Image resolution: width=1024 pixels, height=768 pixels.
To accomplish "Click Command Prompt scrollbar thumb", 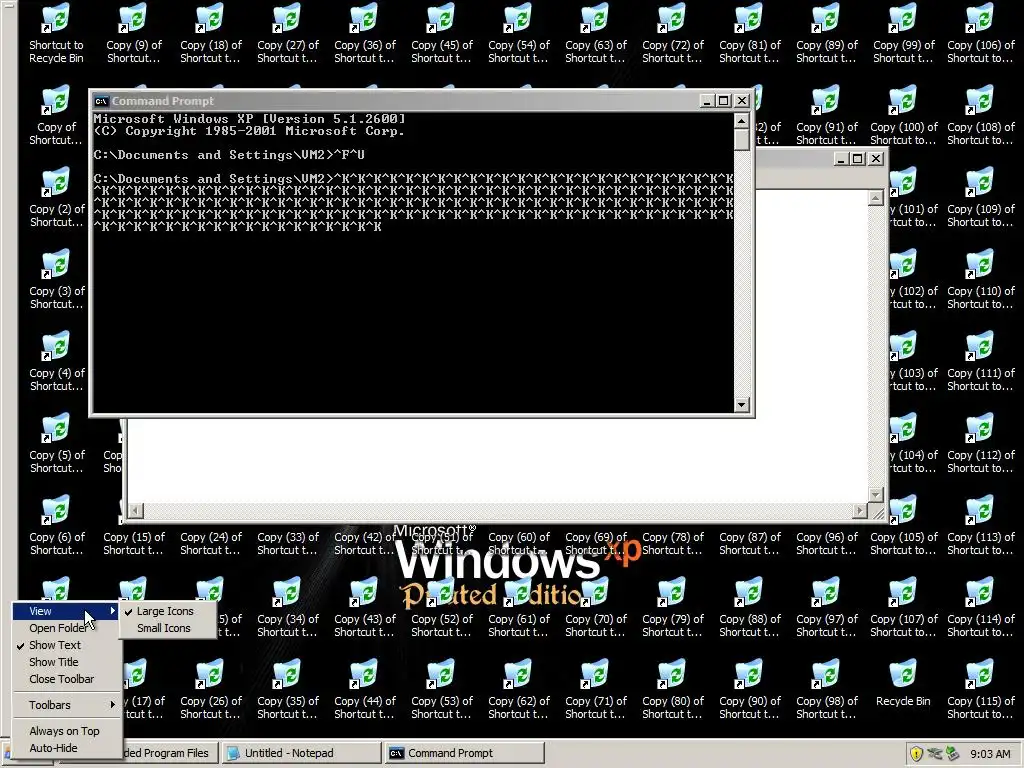I will pyautogui.click(x=741, y=140).
